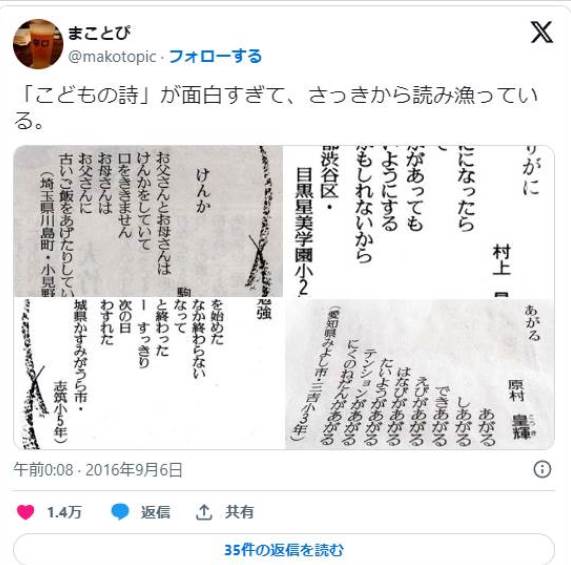571x565 pixels.
Task: Follow the account via フォローする
Action: coord(215,56)
